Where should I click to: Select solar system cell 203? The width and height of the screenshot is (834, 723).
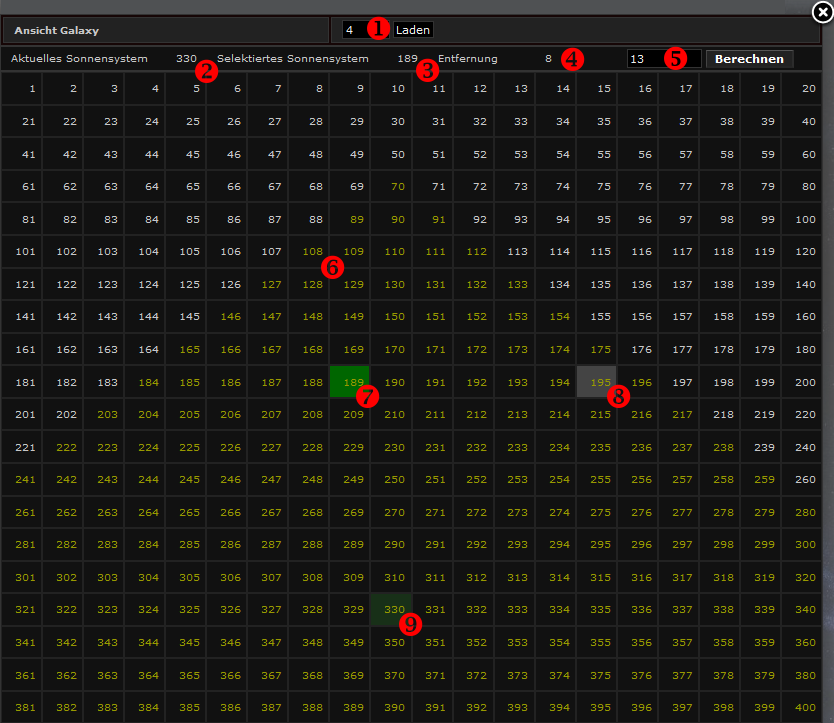click(x=104, y=414)
